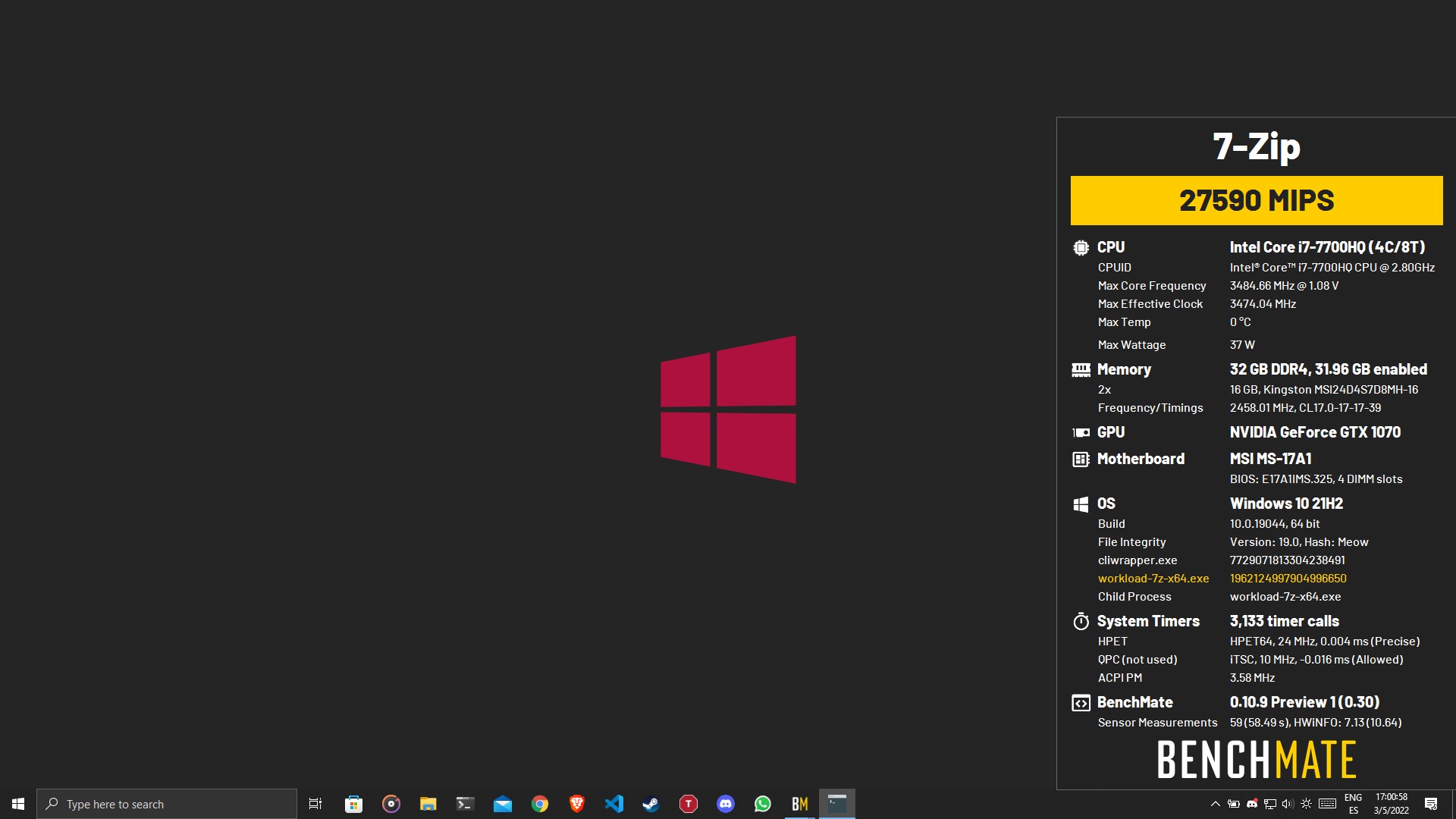Open the Mail app from the taskbar

(x=502, y=804)
